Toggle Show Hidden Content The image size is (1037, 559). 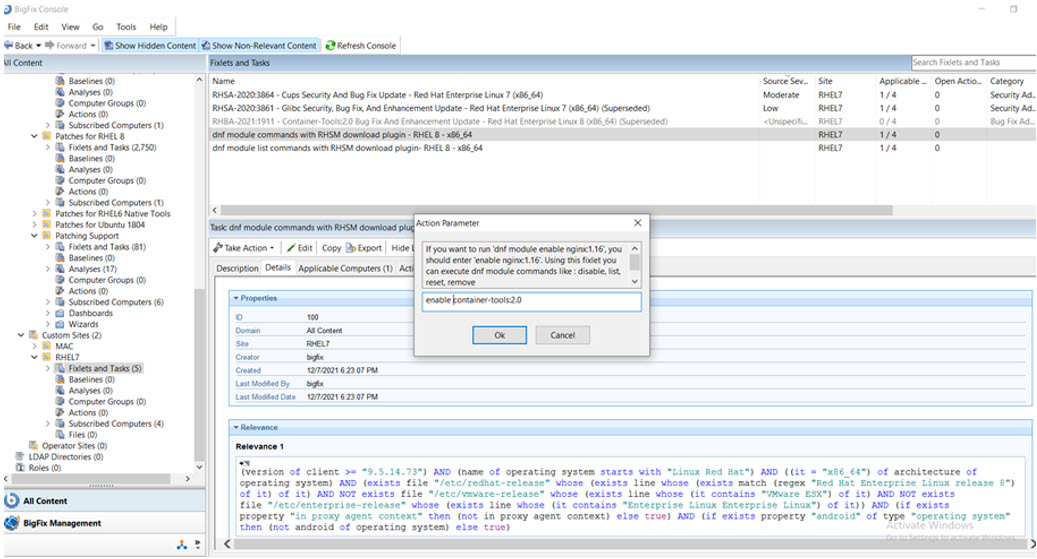149,46
